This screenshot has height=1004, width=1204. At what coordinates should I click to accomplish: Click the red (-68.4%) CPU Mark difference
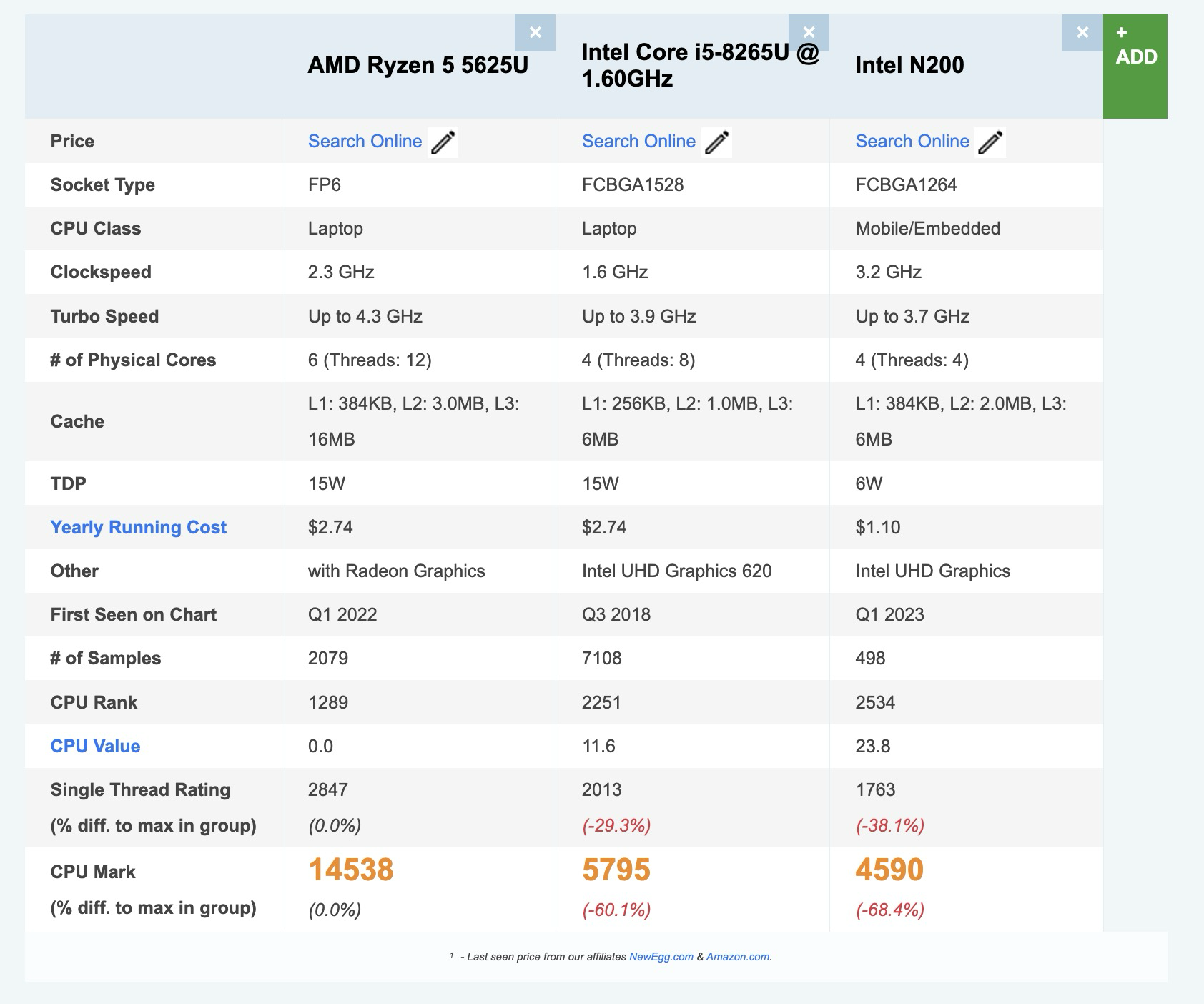click(890, 910)
